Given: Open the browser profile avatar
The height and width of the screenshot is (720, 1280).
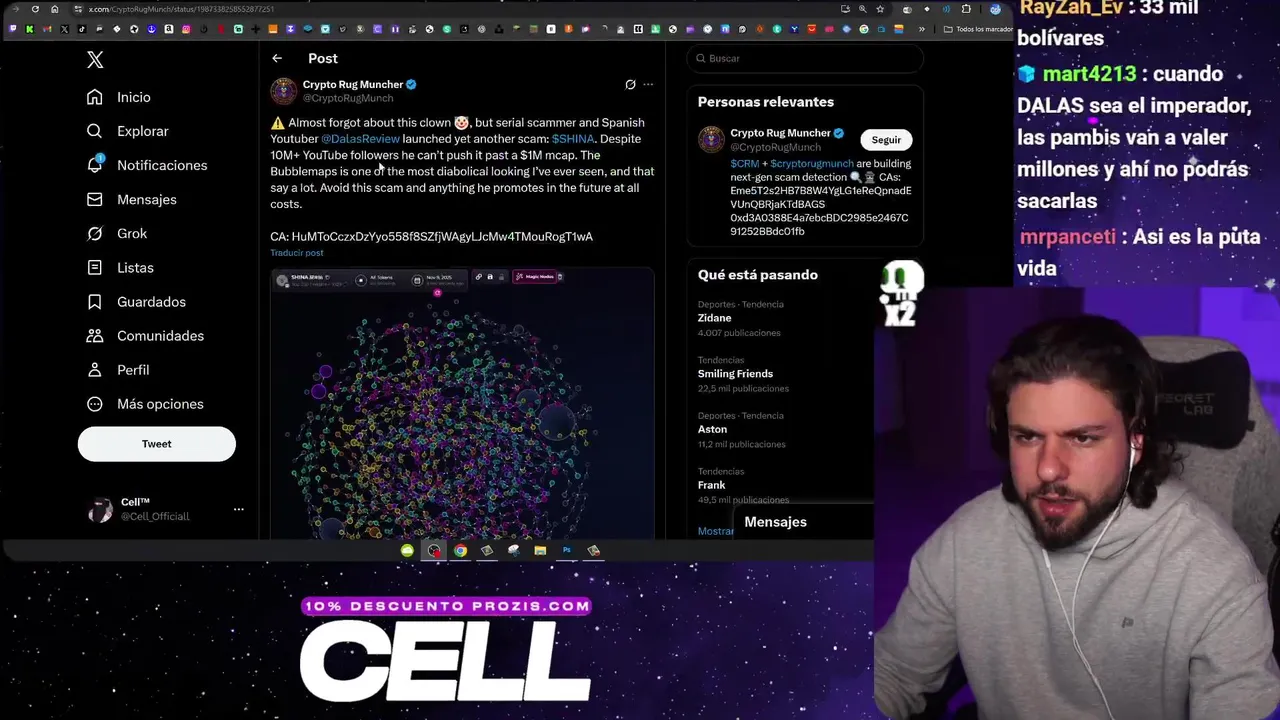Looking at the screenshot, I should (x=995, y=9).
